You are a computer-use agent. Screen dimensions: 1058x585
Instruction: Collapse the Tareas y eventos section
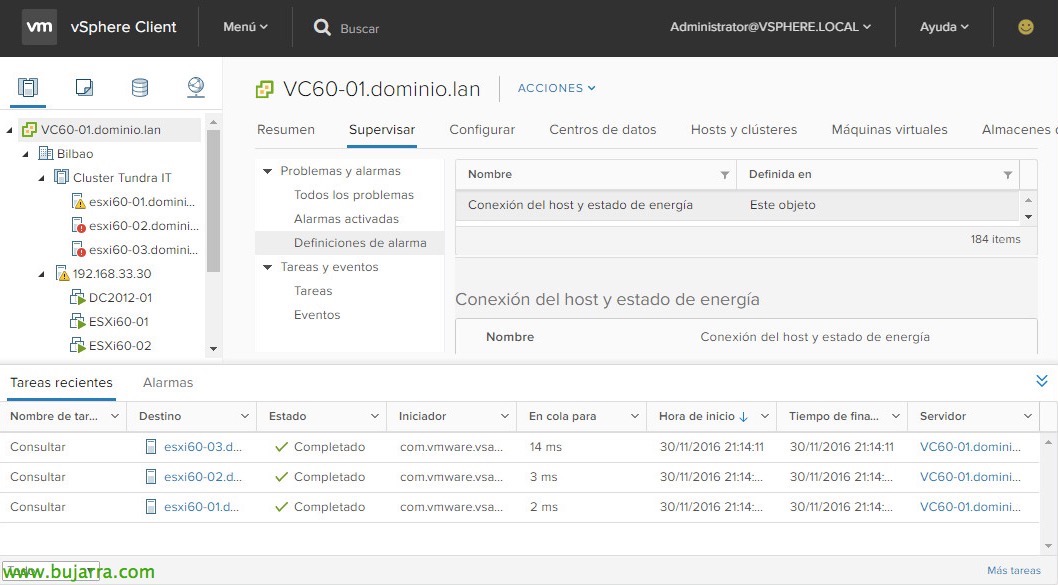pyautogui.click(x=267, y=267)
